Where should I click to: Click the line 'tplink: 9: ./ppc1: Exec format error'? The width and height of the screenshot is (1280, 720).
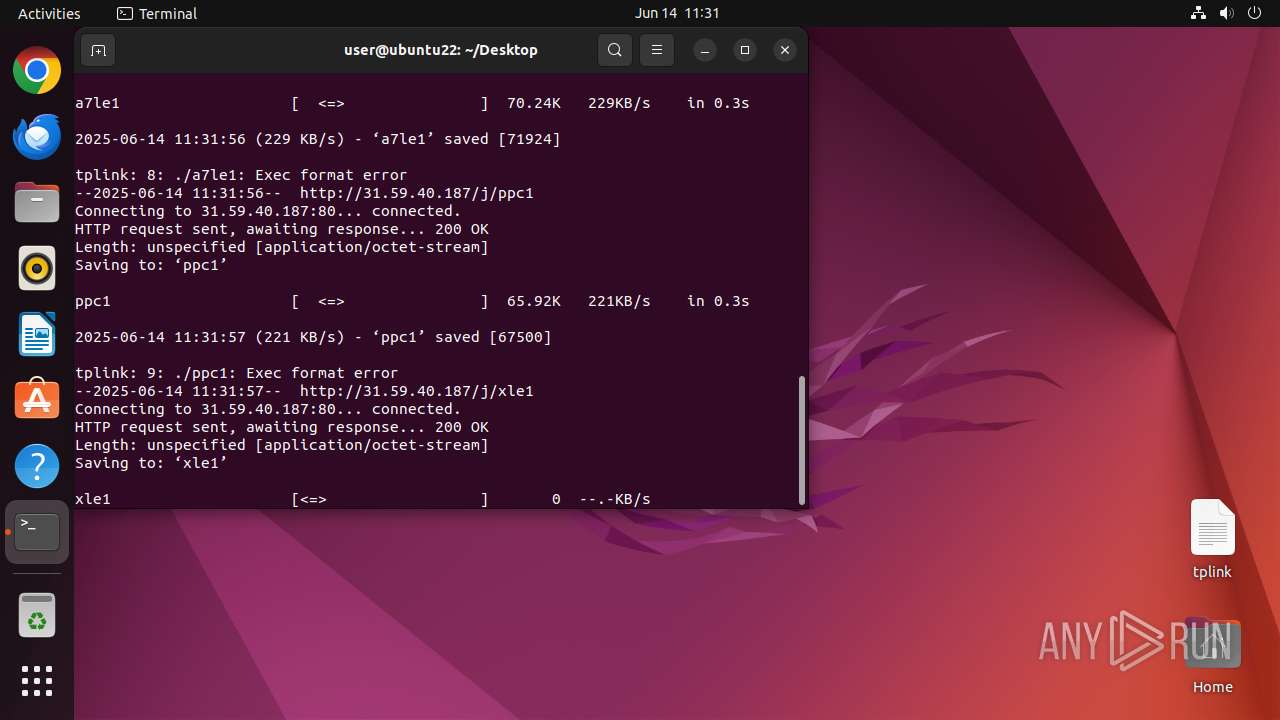[x=237, y=373]
